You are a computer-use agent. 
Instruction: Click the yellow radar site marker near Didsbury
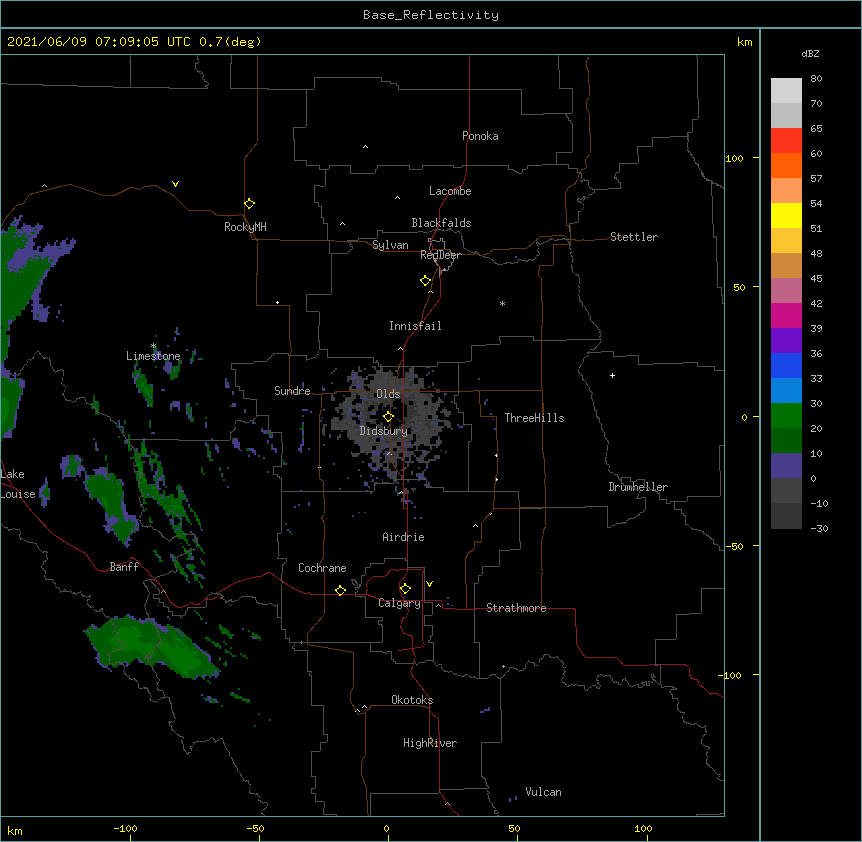[388, 417]
